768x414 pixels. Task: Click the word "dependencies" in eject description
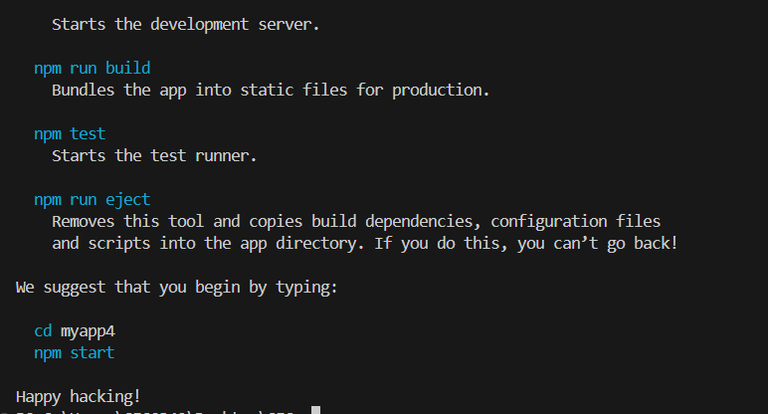tap(418, 221)
